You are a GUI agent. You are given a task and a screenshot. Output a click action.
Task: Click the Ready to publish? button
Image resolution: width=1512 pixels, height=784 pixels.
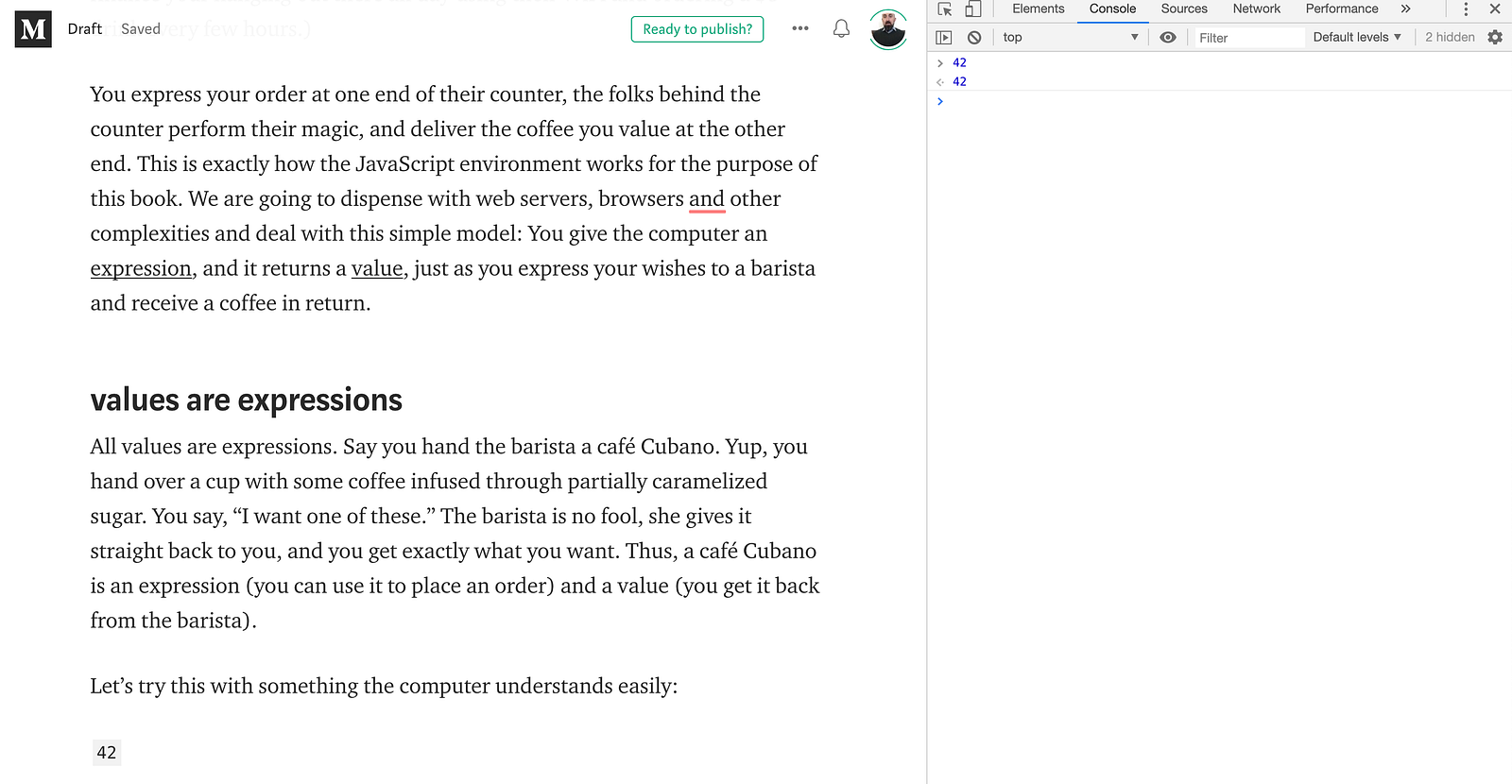697,29
